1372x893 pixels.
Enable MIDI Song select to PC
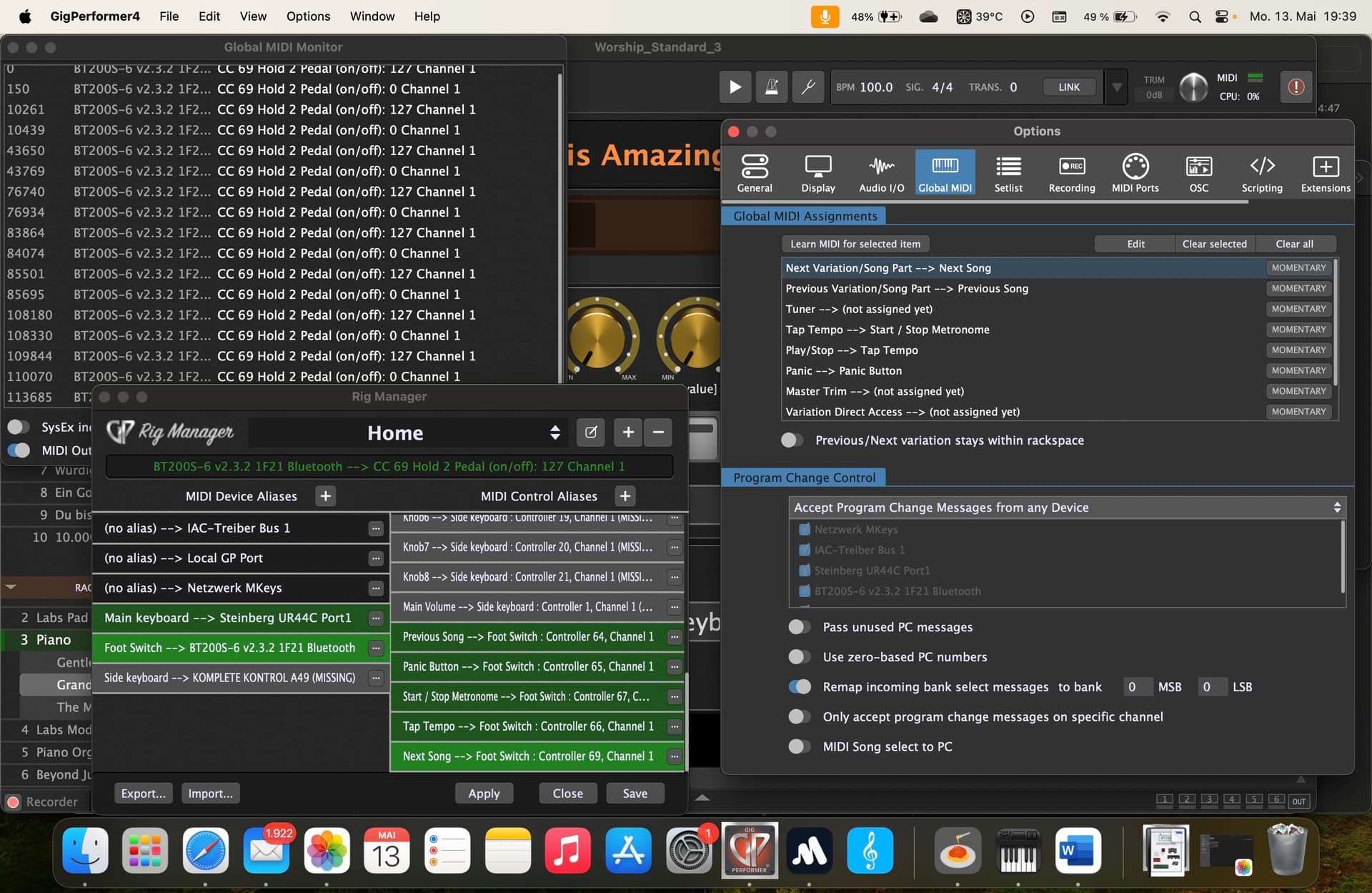pyautogui.click(x=799, y=746)
